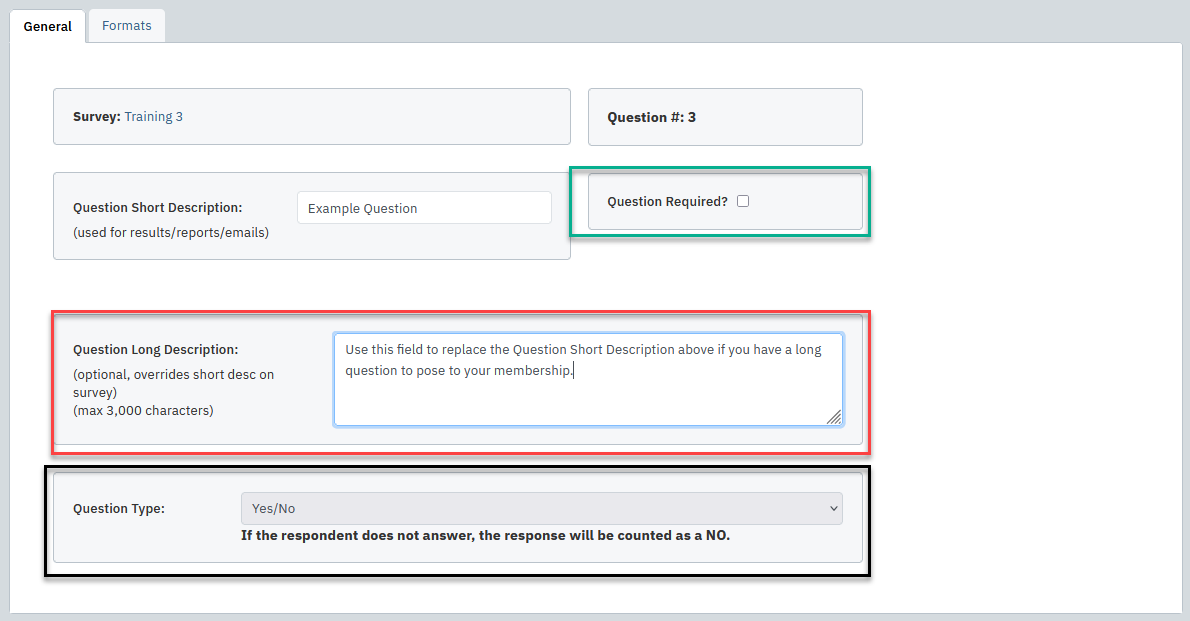
Task: Click the "Survey:" bold label
Action: [97, 117]
